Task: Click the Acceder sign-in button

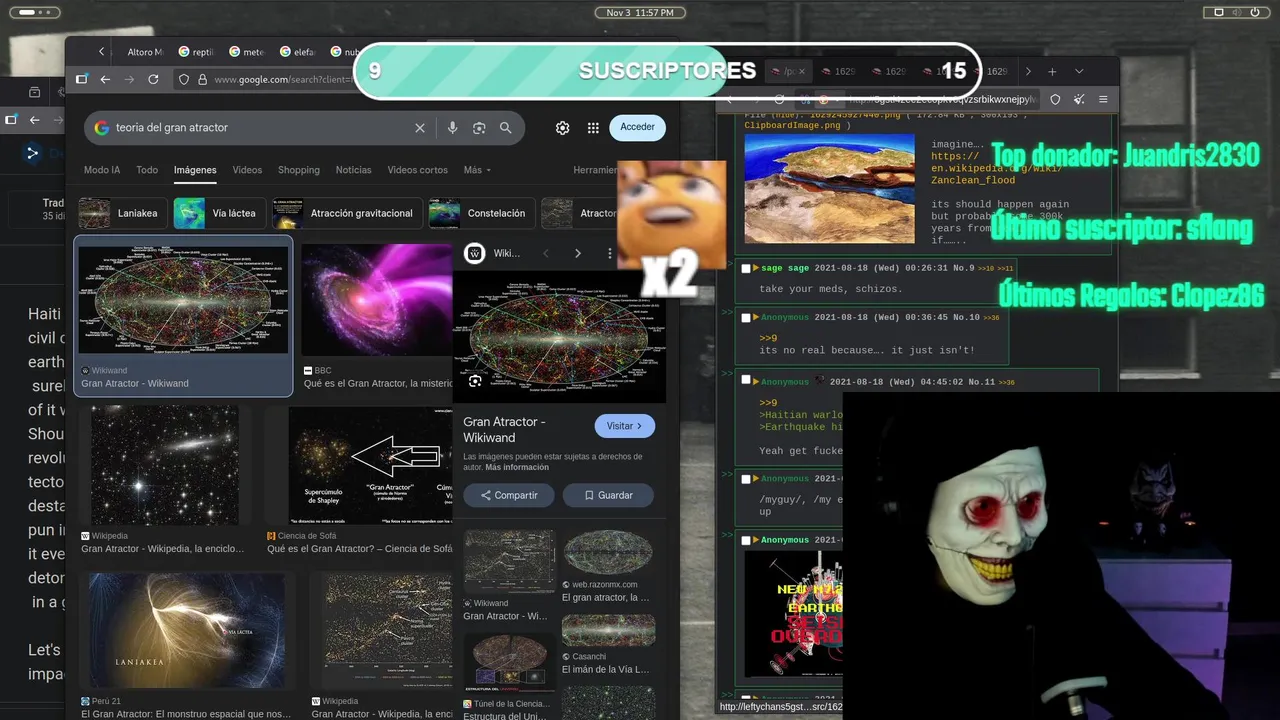Action: pos(637,127)
